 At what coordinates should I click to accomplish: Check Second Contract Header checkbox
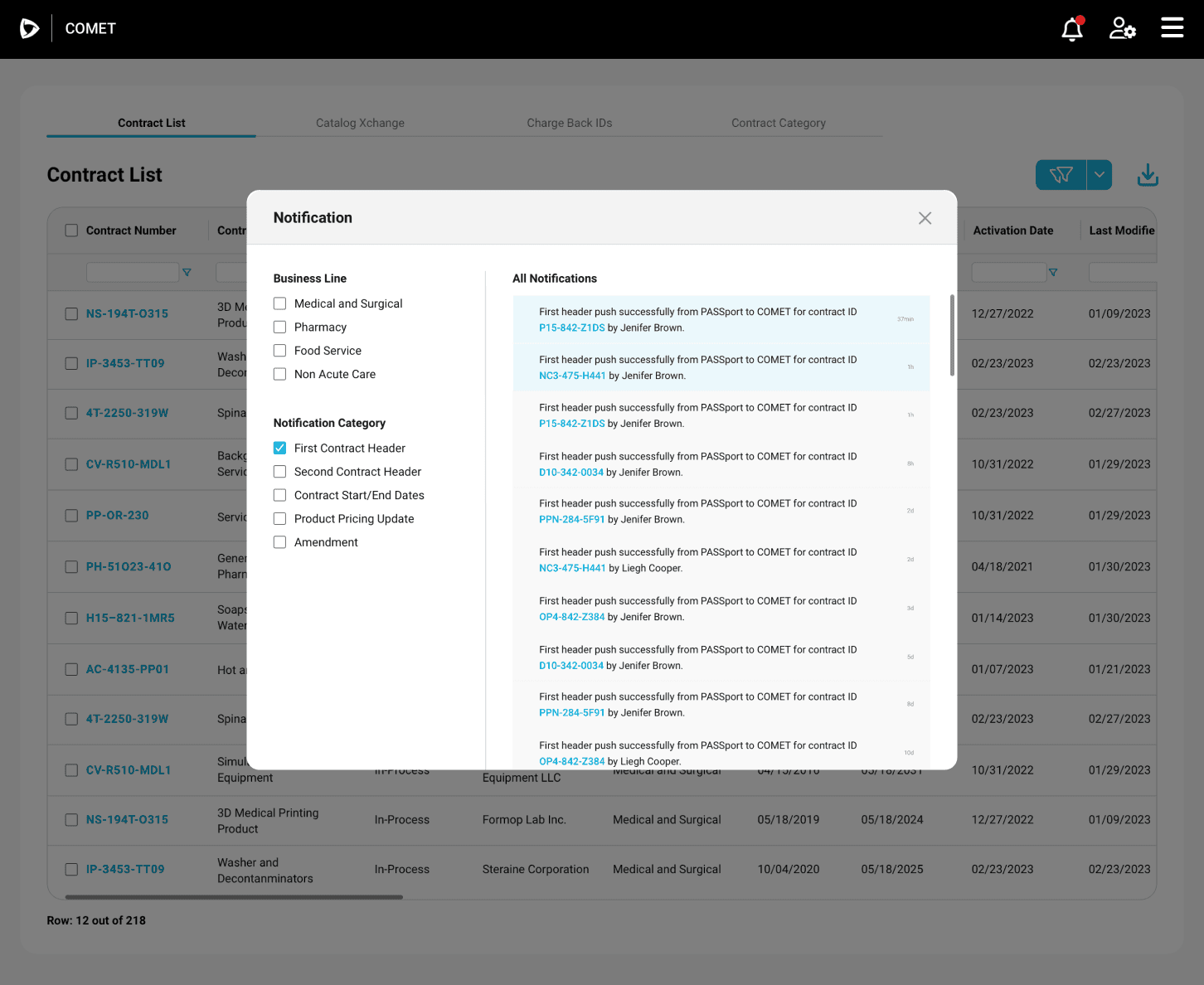tap(280, 472)
